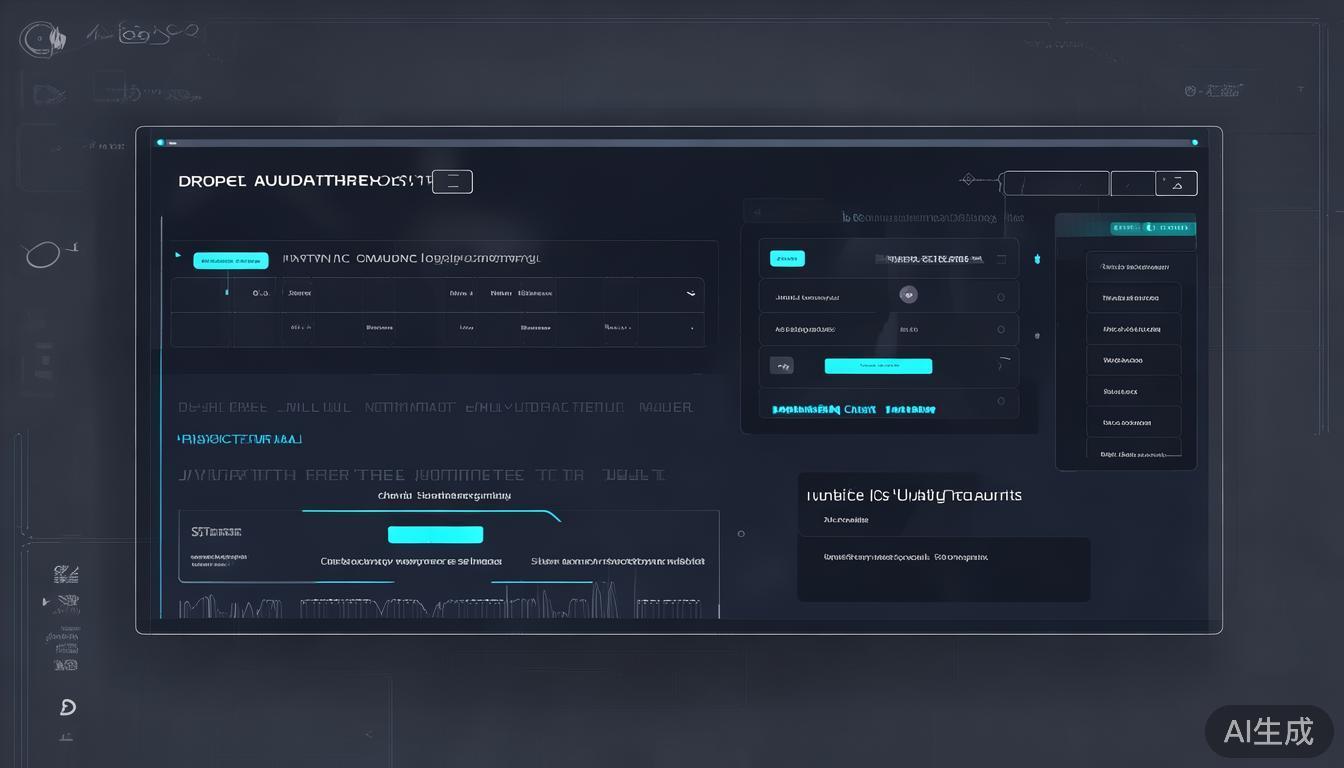
Task: Toggle the radio circle beside cyan highlighted text row
Action: click(x=1001, y=401)
